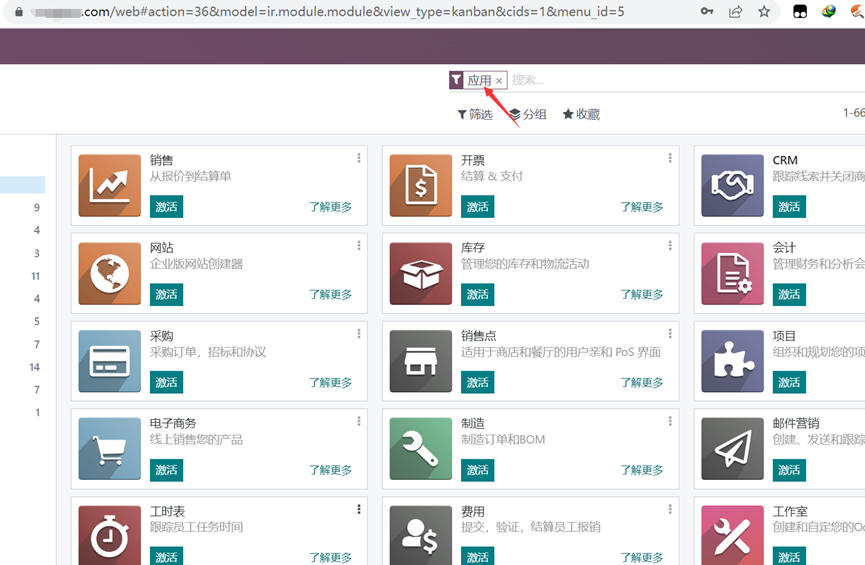Image resolution: width=865 pixels, height=565 pixels.
Task: Open the 制造 card options menu
Action: point(670,421)
